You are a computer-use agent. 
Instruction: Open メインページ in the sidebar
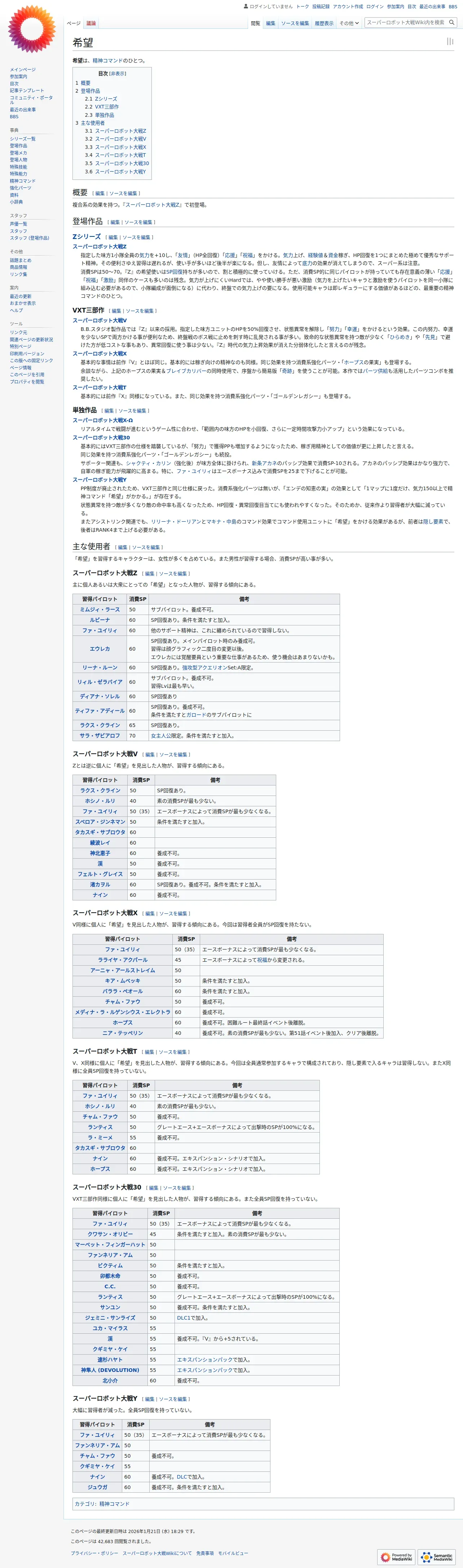(23, 70)
